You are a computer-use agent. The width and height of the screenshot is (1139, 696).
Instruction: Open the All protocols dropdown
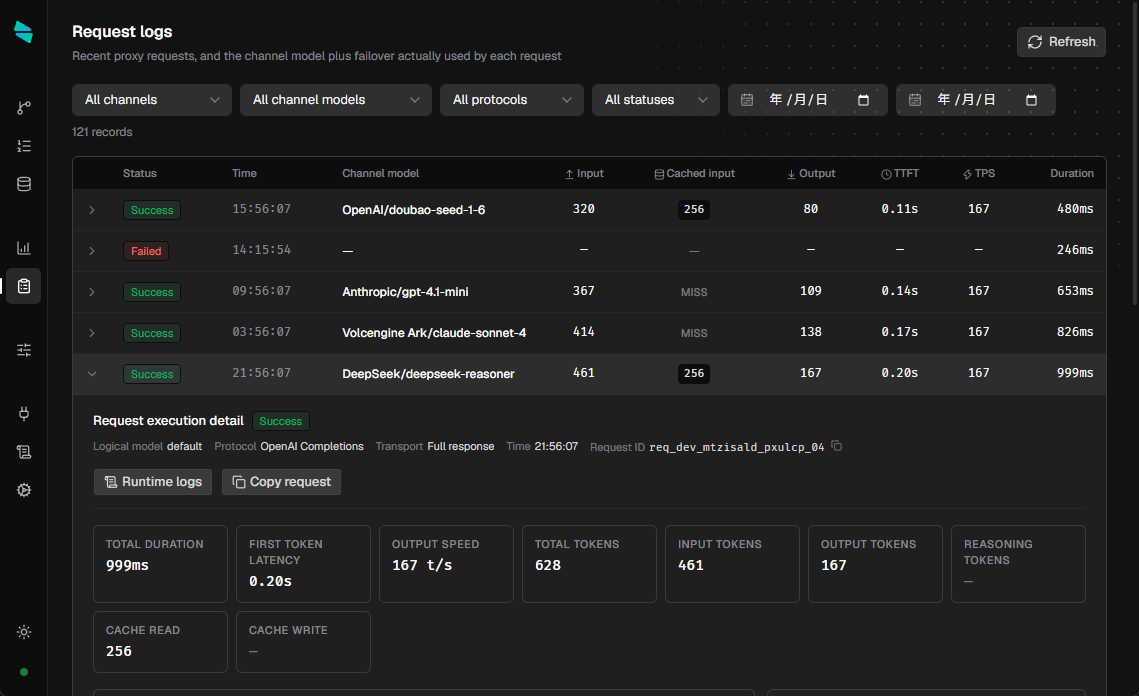pos(512,100)
